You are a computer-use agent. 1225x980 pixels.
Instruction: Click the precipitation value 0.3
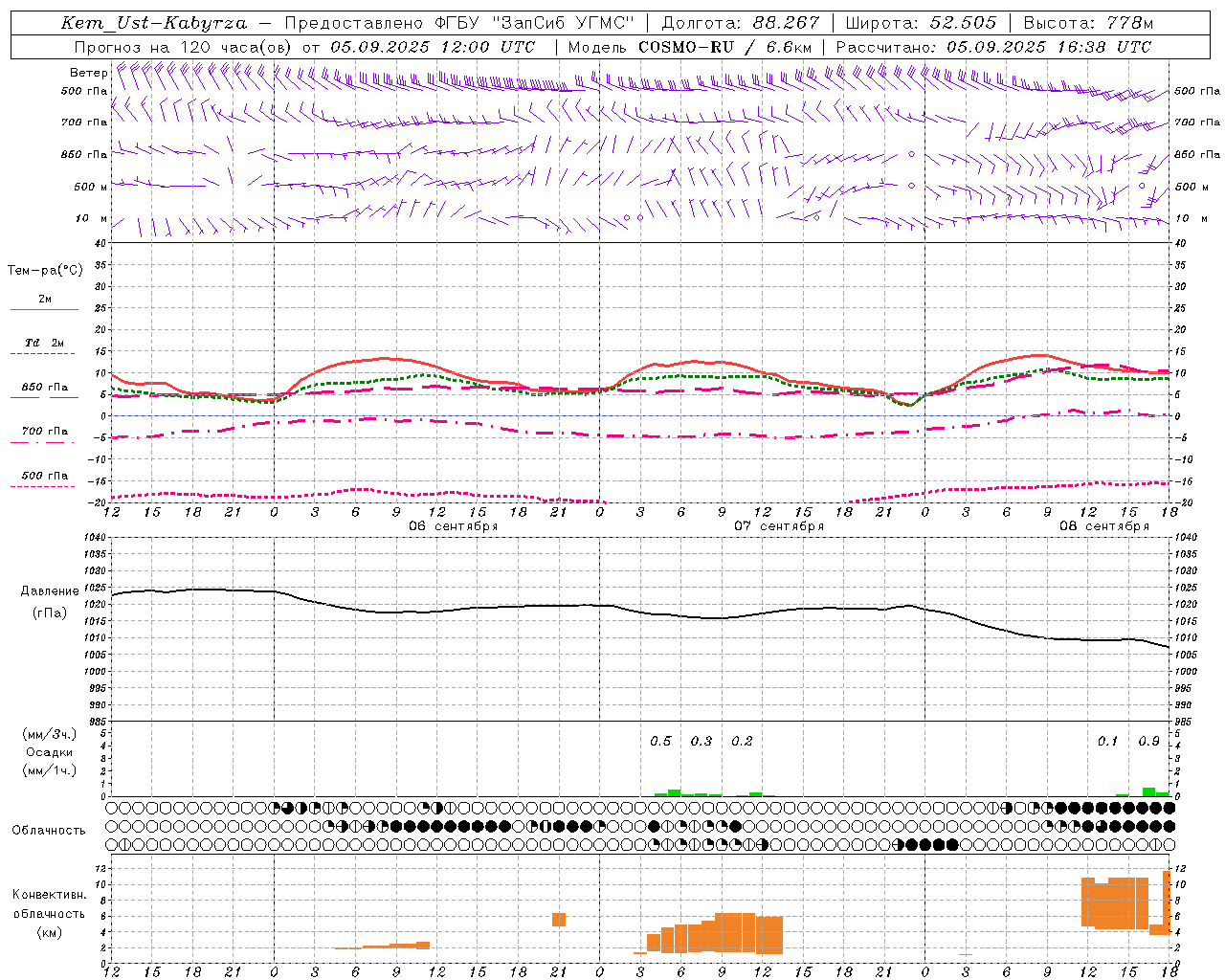coord(702,742)
